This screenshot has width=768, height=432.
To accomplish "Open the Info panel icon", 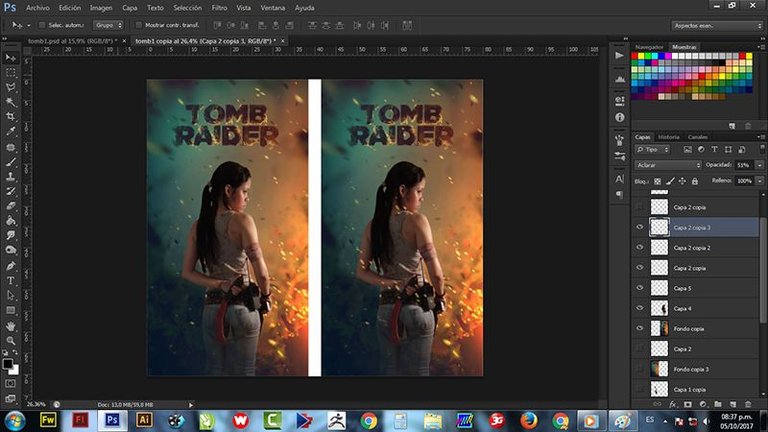I will click(x=620, y=117).
